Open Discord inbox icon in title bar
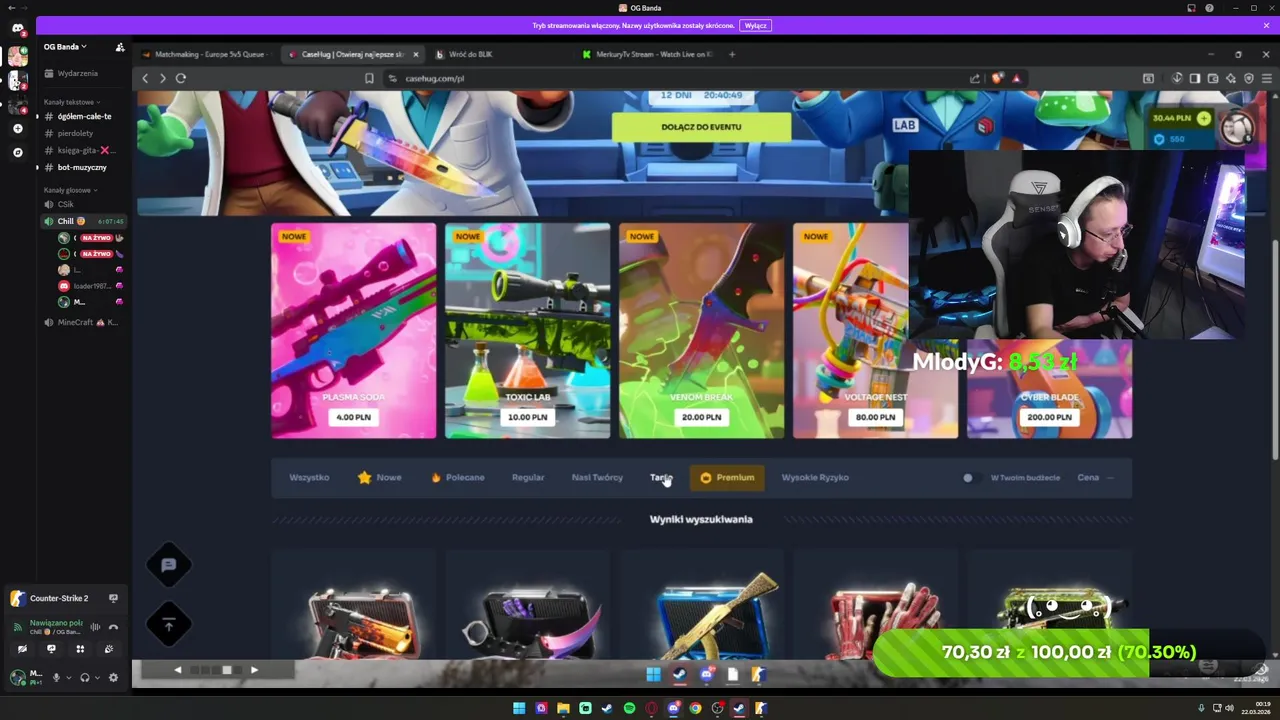This screenshot has width=1280, height=720. (x=1191, y=8)
